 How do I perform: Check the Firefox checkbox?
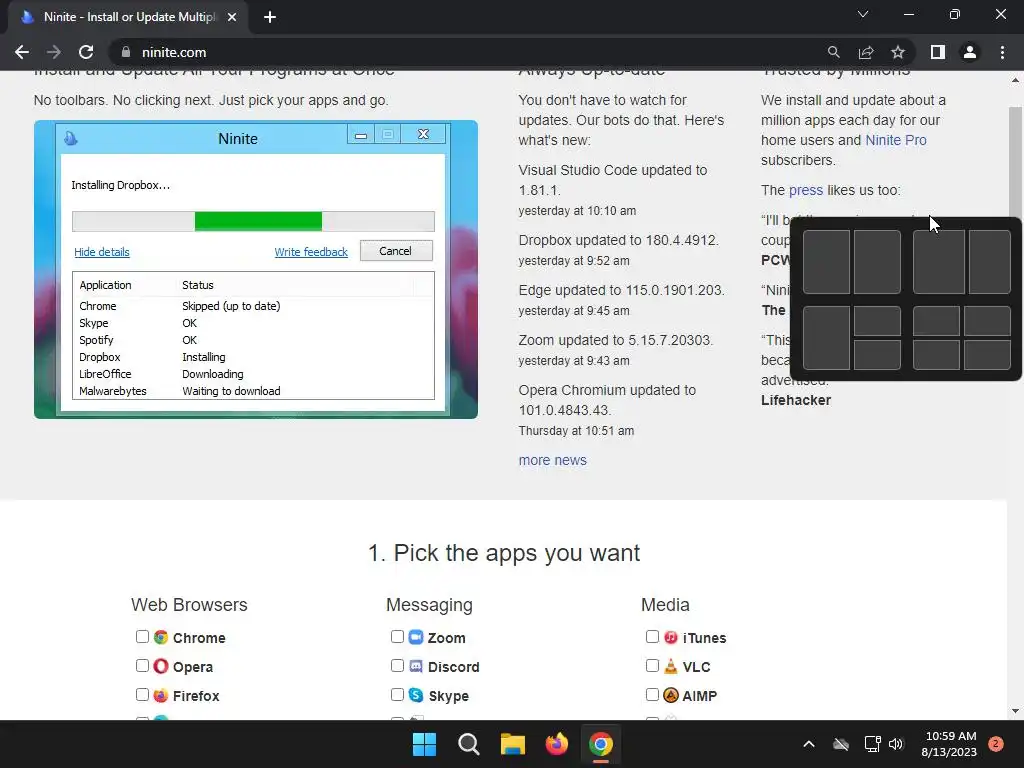click(x=142, y=695)
